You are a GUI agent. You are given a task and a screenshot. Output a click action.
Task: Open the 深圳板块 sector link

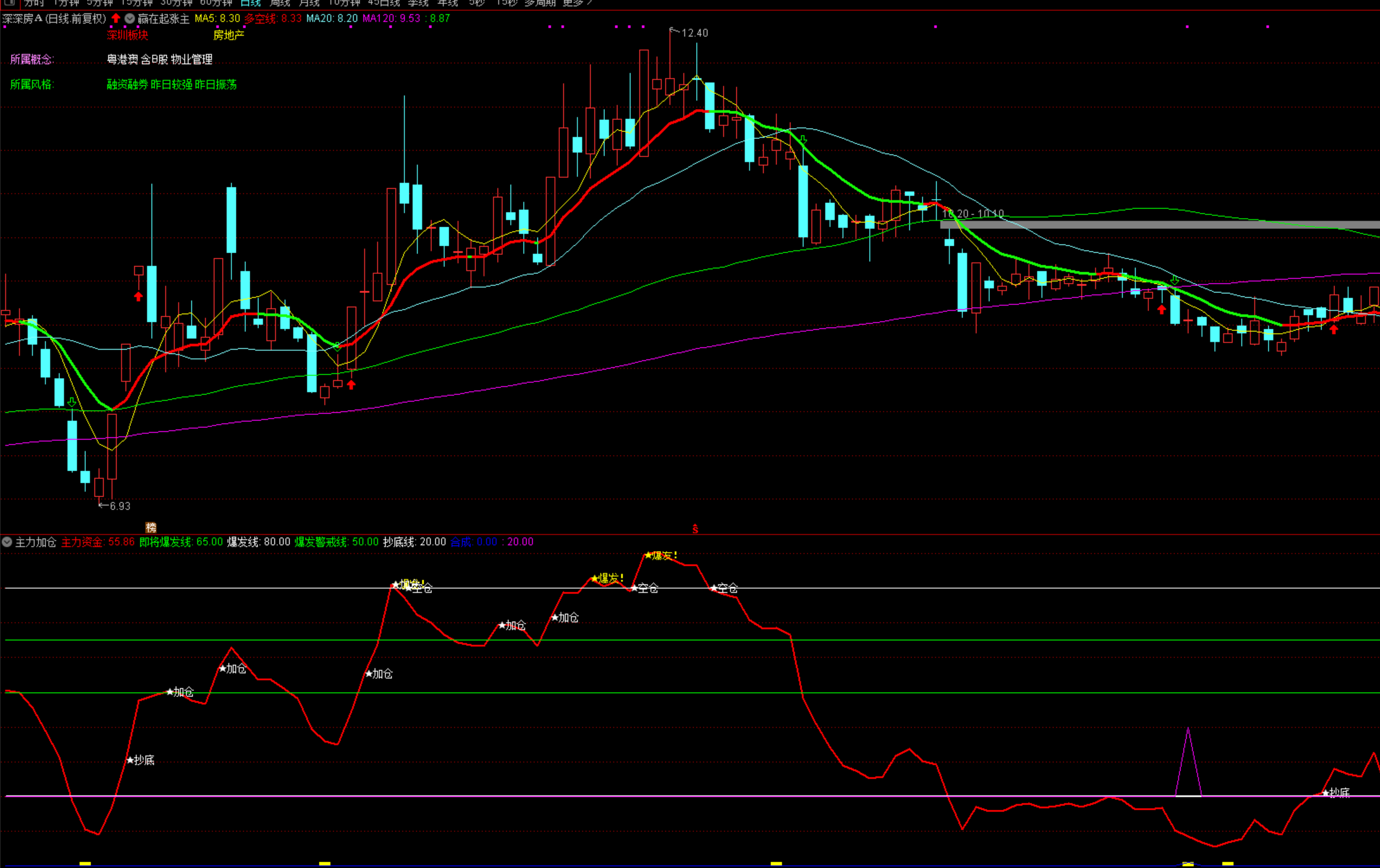[127, 35]
